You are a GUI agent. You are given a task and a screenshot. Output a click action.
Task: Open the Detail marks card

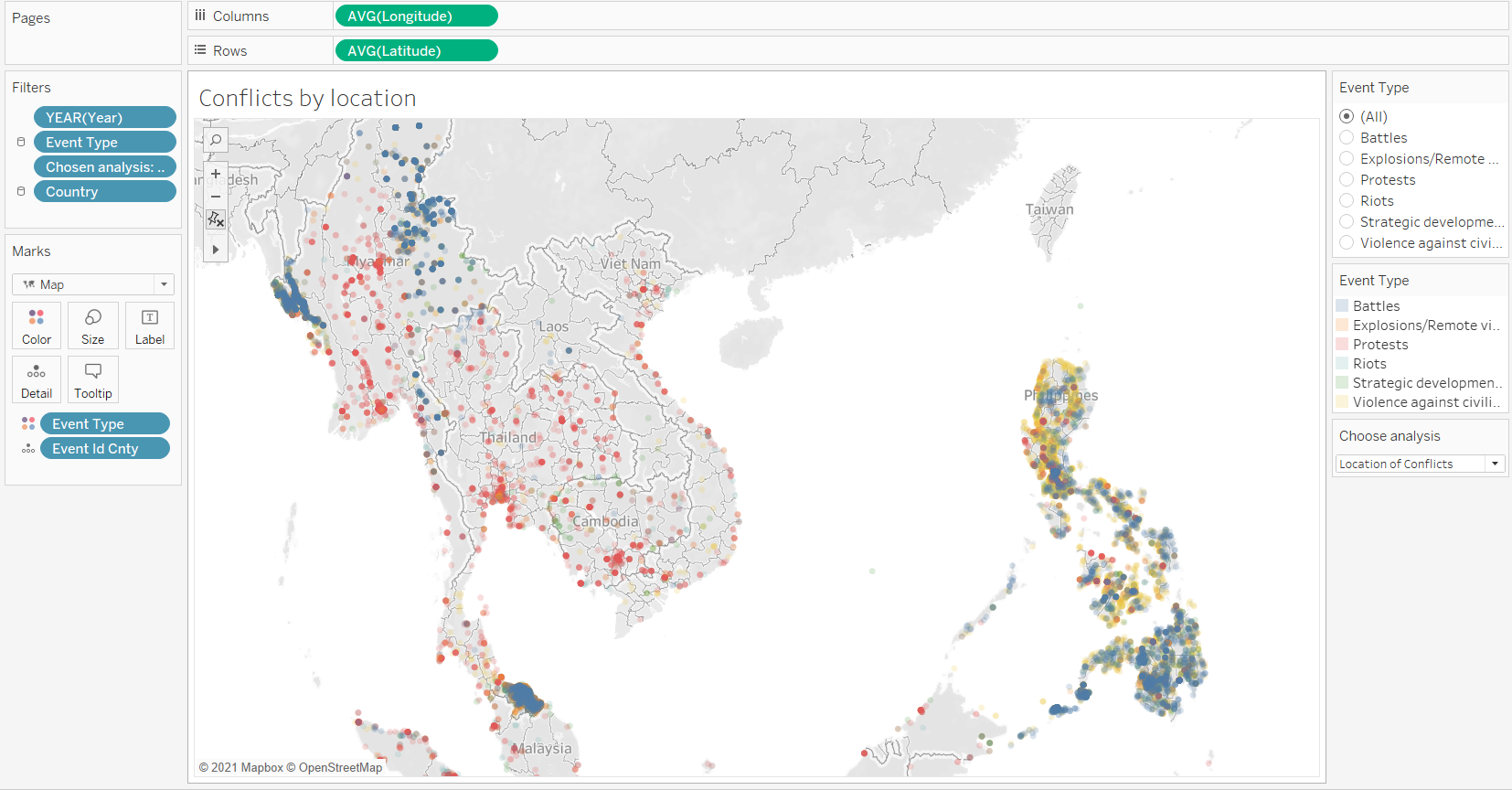37,379
